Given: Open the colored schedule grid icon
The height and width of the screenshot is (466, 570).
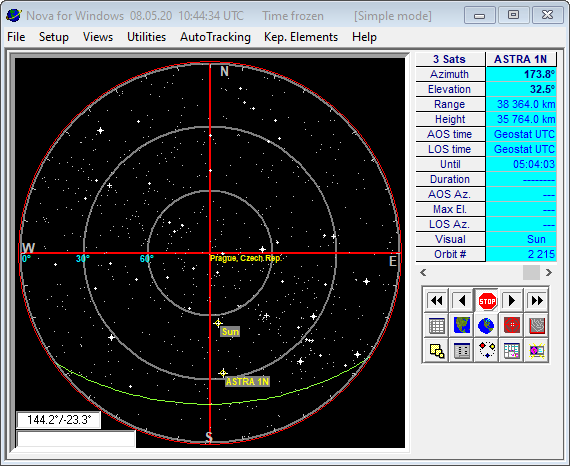Looking at the screenshot, I should click(511, 350).
